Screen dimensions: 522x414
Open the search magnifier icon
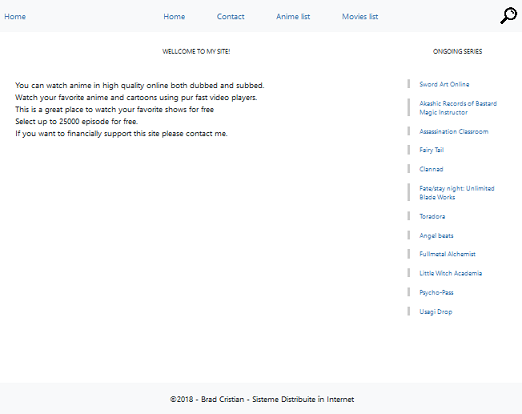point(509,16)
